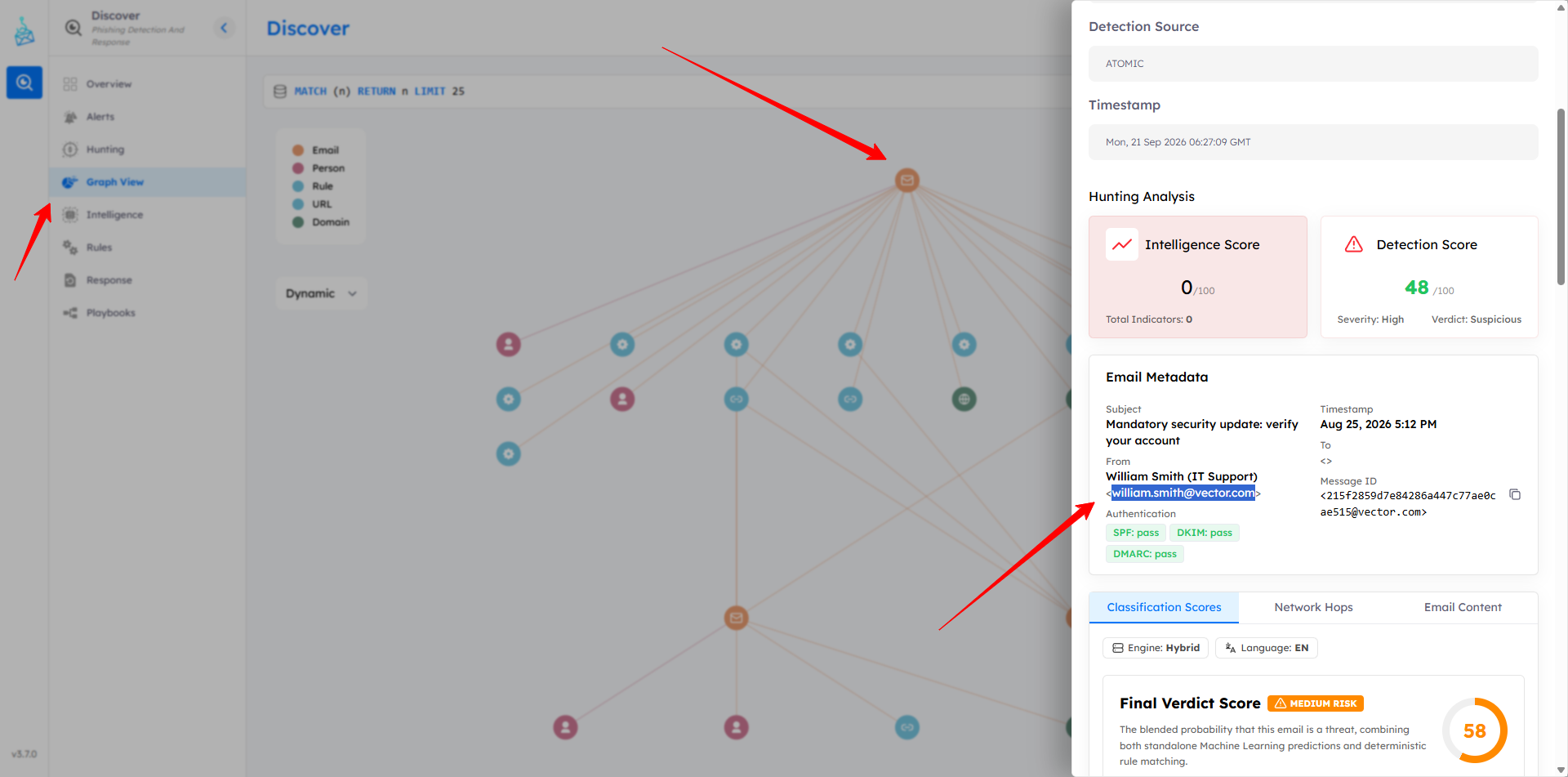Open the Dynamic layout dropdown

(321, 293)
